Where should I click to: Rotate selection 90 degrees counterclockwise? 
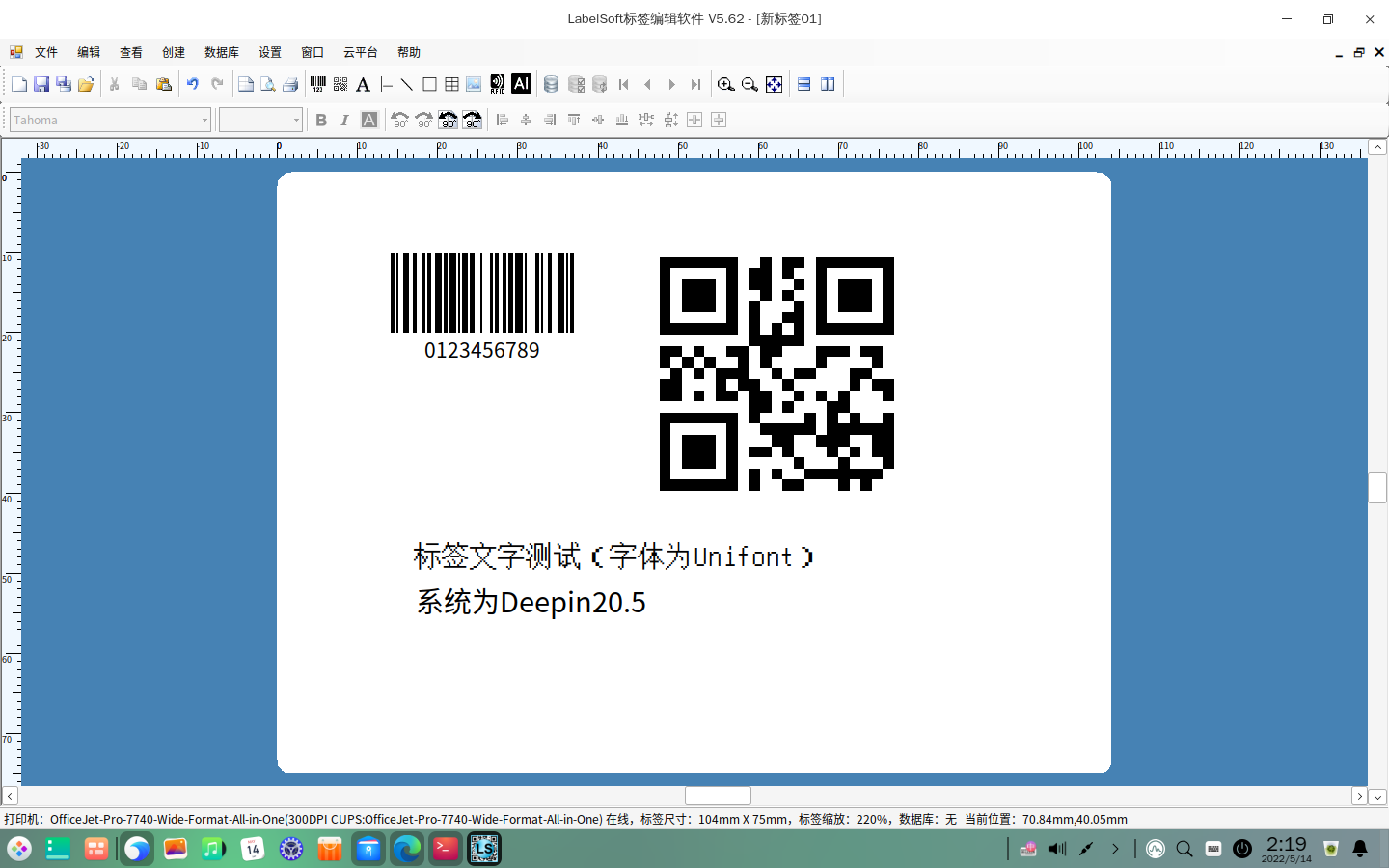399,120
